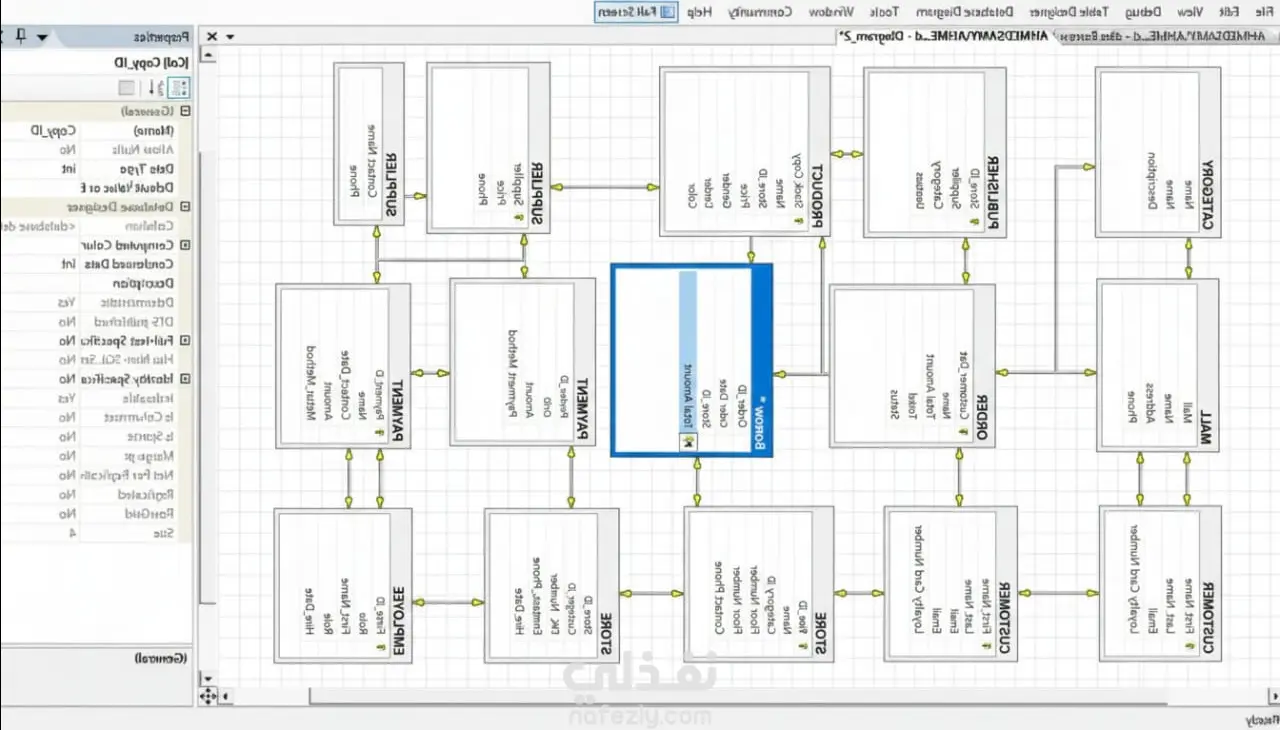
Task: Select the 'RowGuid' property row label
Action: (148, 514)
